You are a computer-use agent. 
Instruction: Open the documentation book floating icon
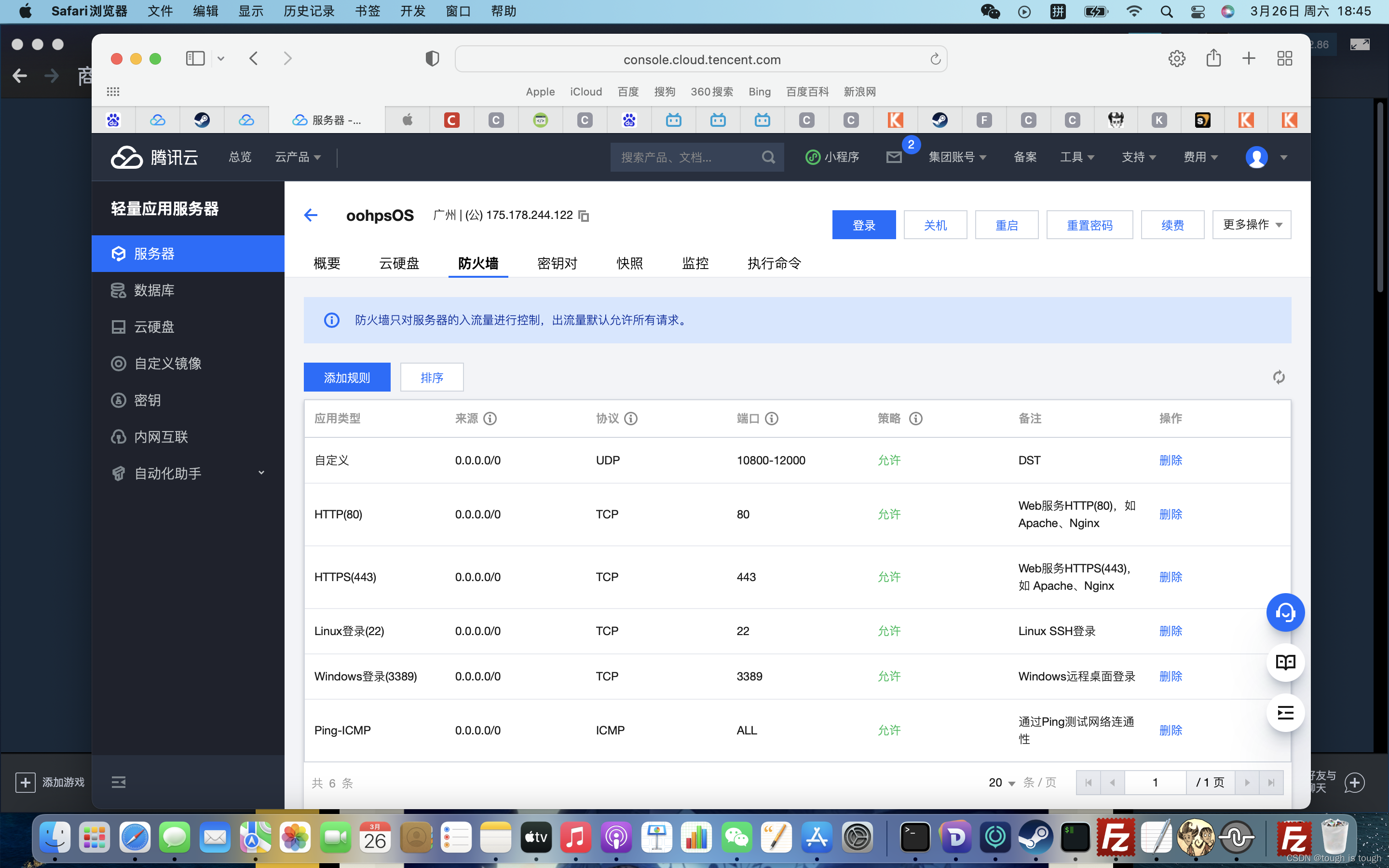tap(1285, 663)
